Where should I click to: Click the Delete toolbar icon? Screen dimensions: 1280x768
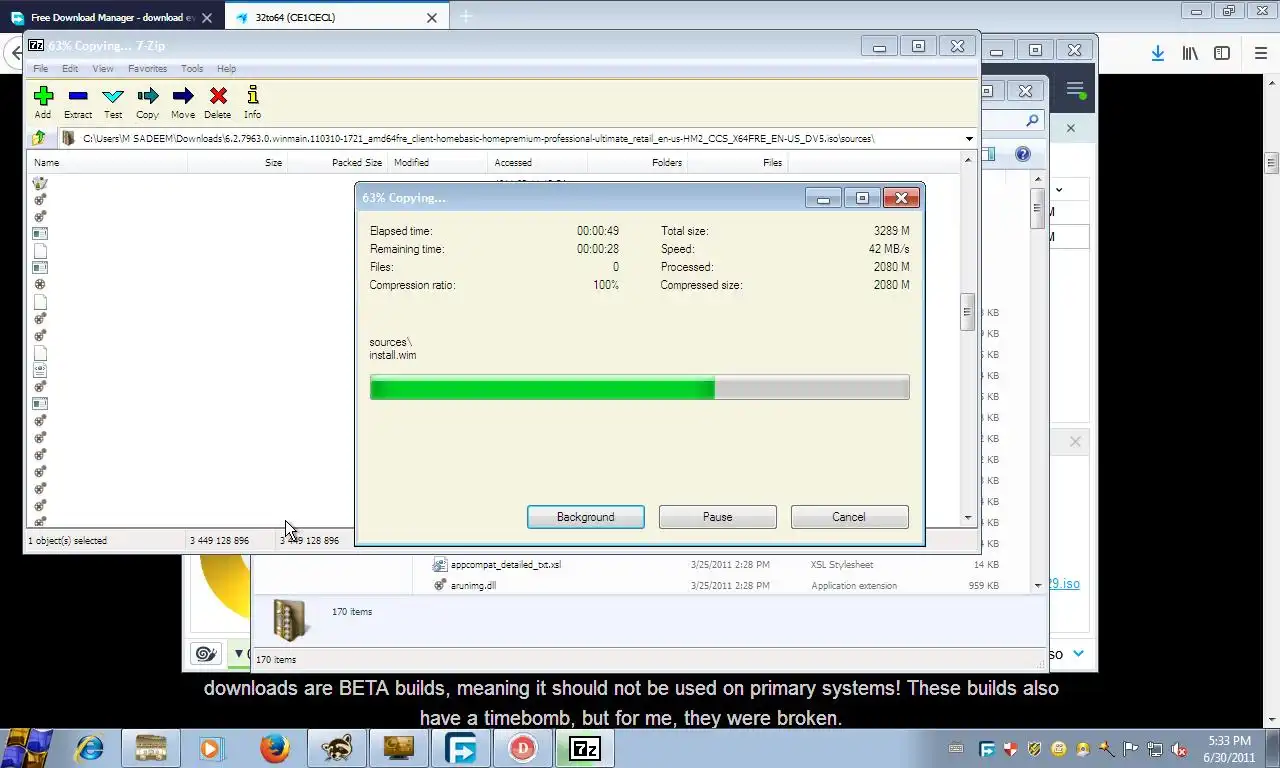[218, 102]
